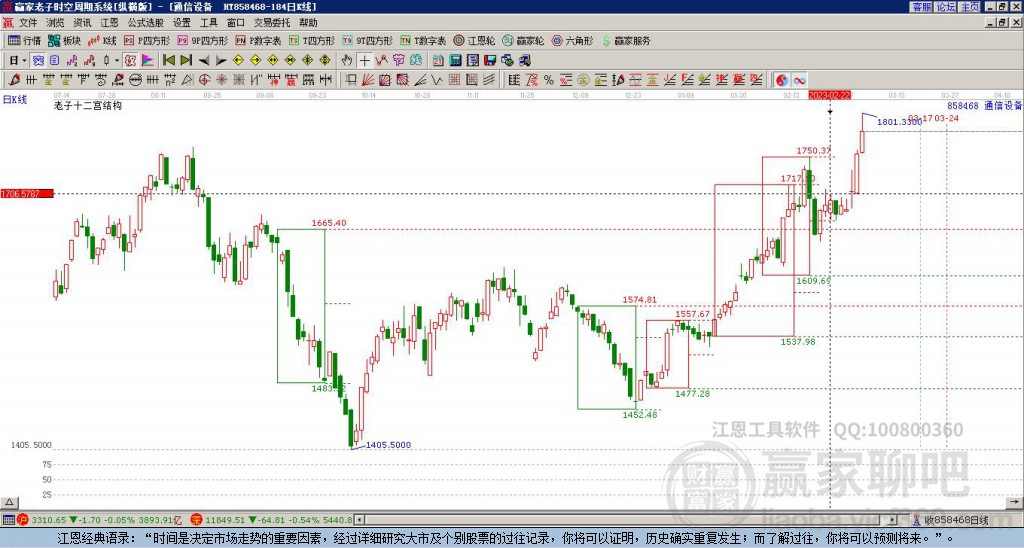Toggle the infinity loop icon button
Viewport: 1024px width, 548px height.
coord(800,79)
